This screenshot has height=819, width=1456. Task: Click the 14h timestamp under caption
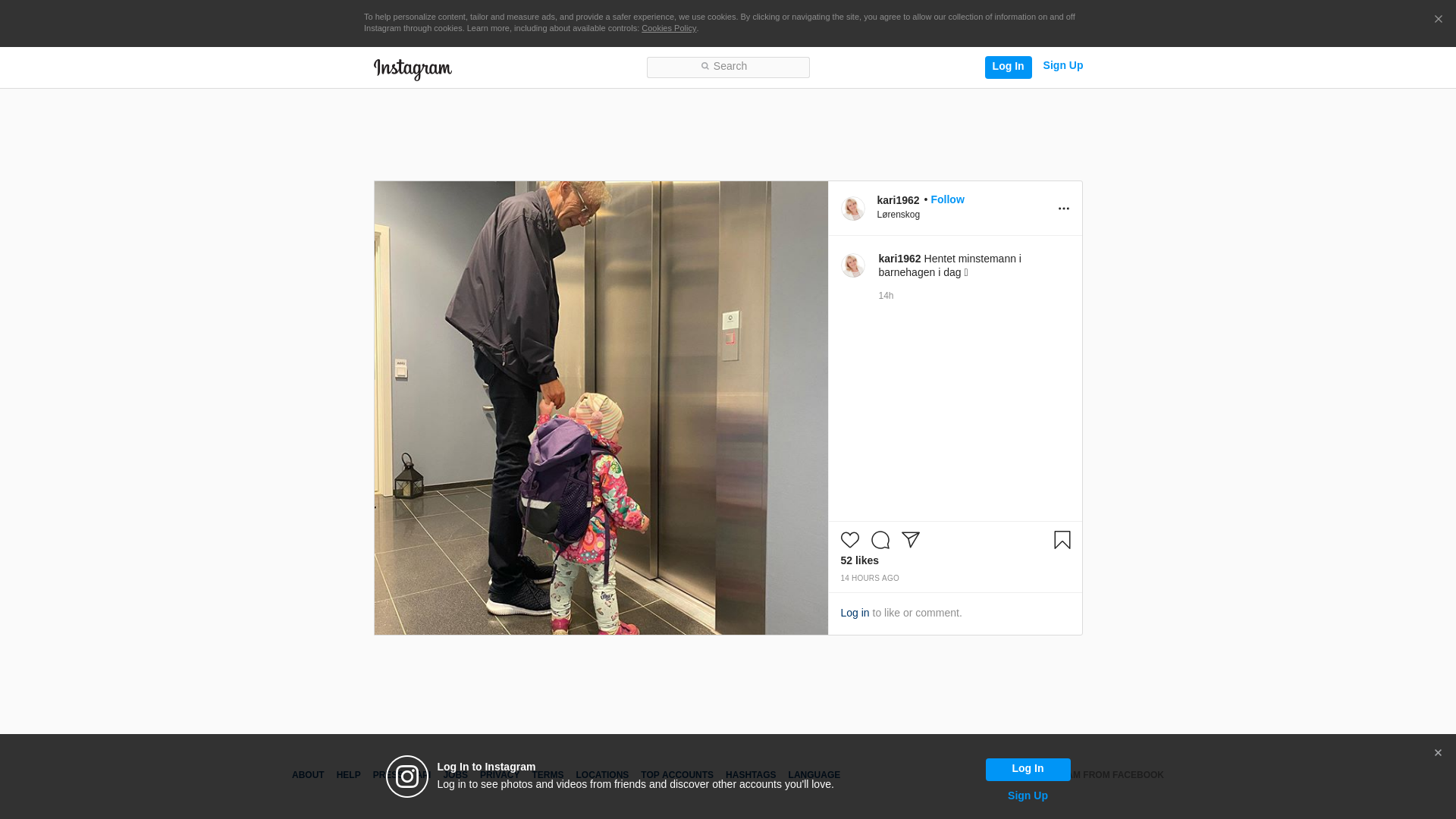pyautogui.click(x=886, y=296)
